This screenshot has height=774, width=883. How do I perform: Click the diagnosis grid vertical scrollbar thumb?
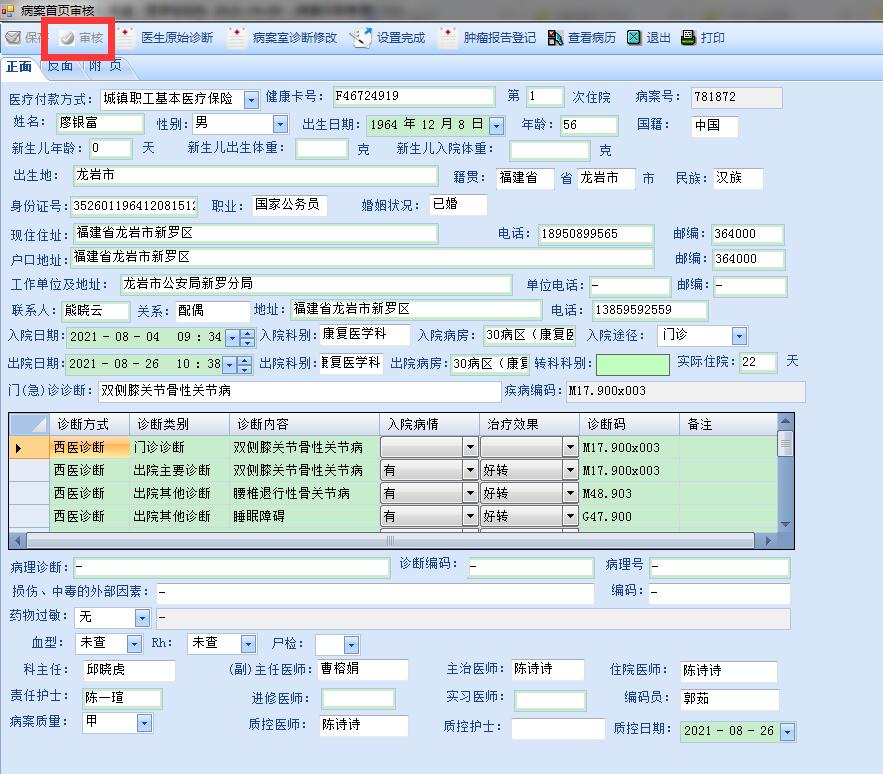(785, 443)
